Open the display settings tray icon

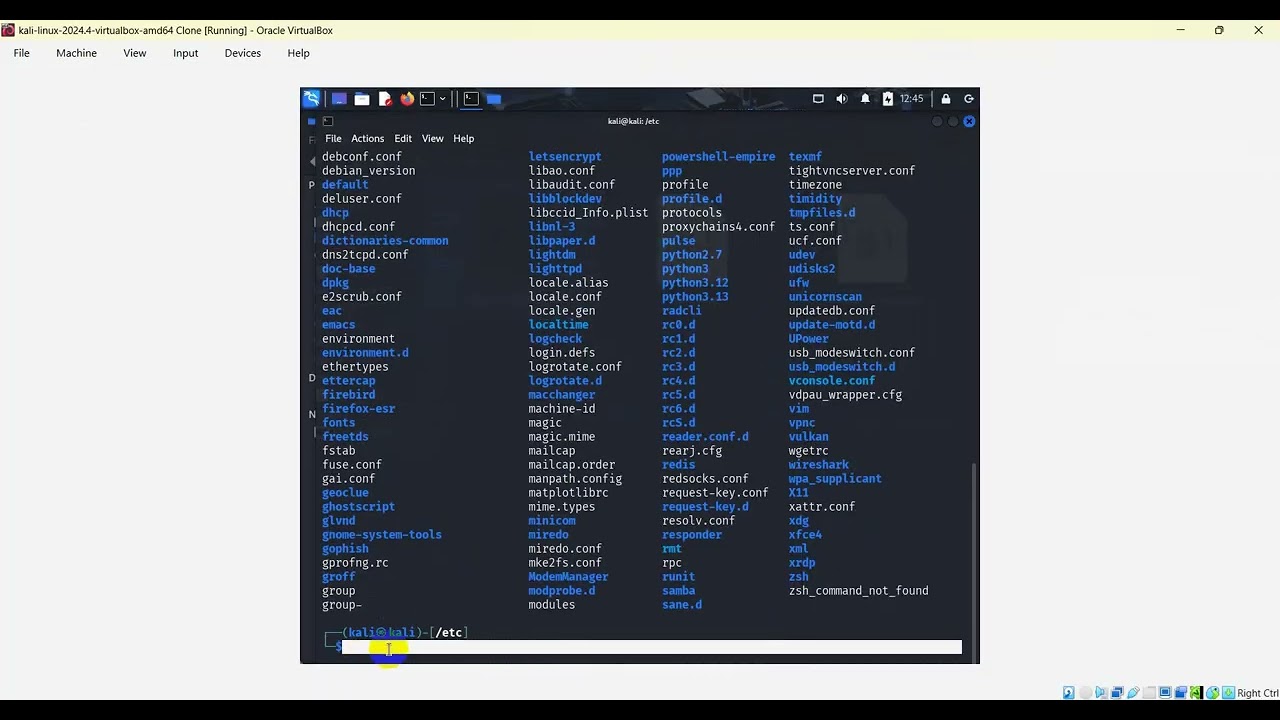click(818, 99)
